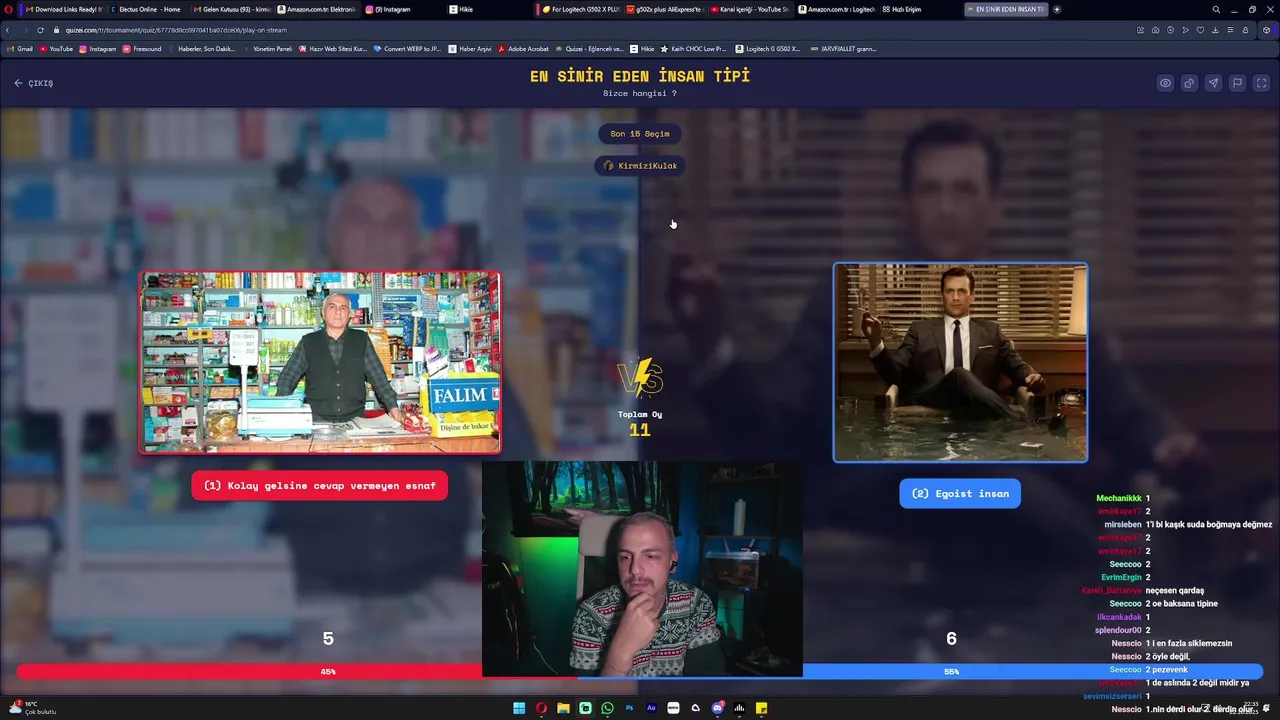Image resolution: width=1280 pixels, height=720 pixels.
Task: Click the shopkeeper image thumbnail
Action: (x=320, y=362)
